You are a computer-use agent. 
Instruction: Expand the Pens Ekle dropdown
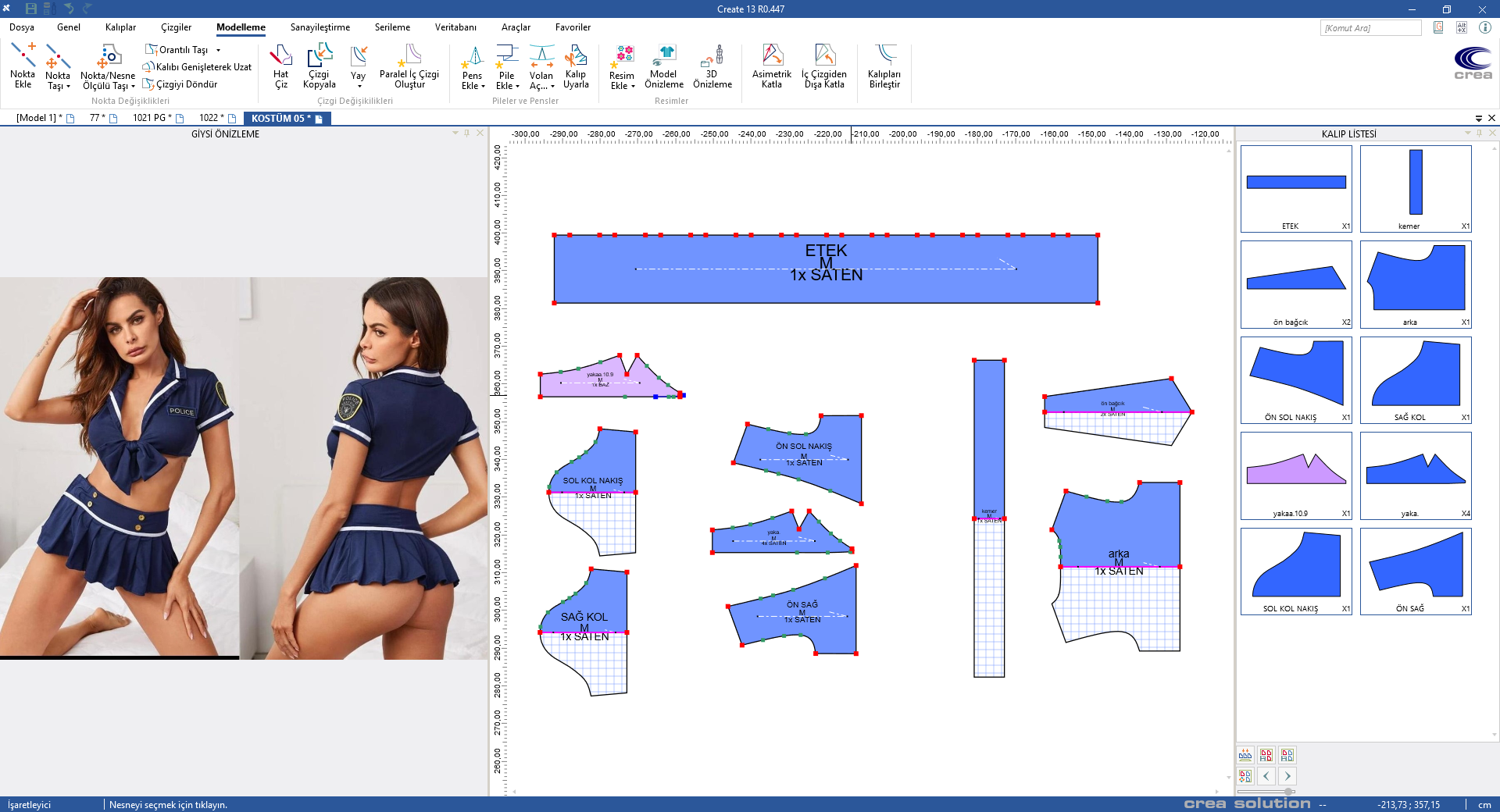click(473, 86)
